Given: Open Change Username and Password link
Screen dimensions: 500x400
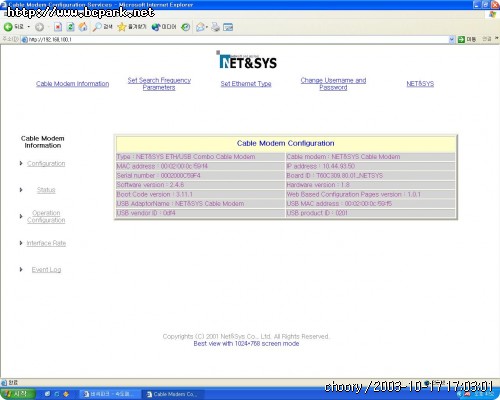Looking at the screenshot, I should point(333,84).
